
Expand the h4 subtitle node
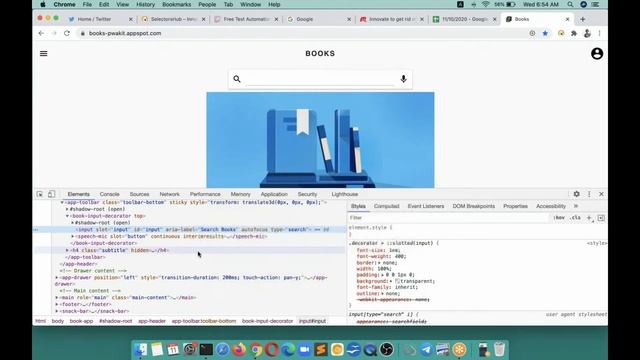pyautogui.click(x=67, y=250)
